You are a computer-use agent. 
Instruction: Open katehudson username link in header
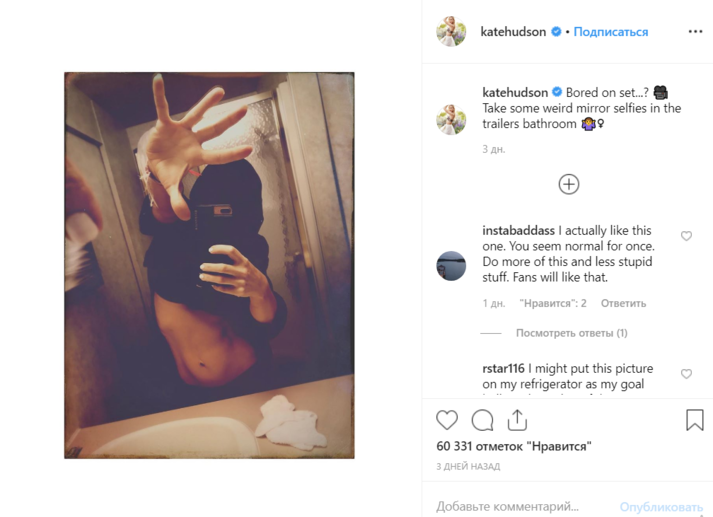pyautogui.click(x=513, y=32)
